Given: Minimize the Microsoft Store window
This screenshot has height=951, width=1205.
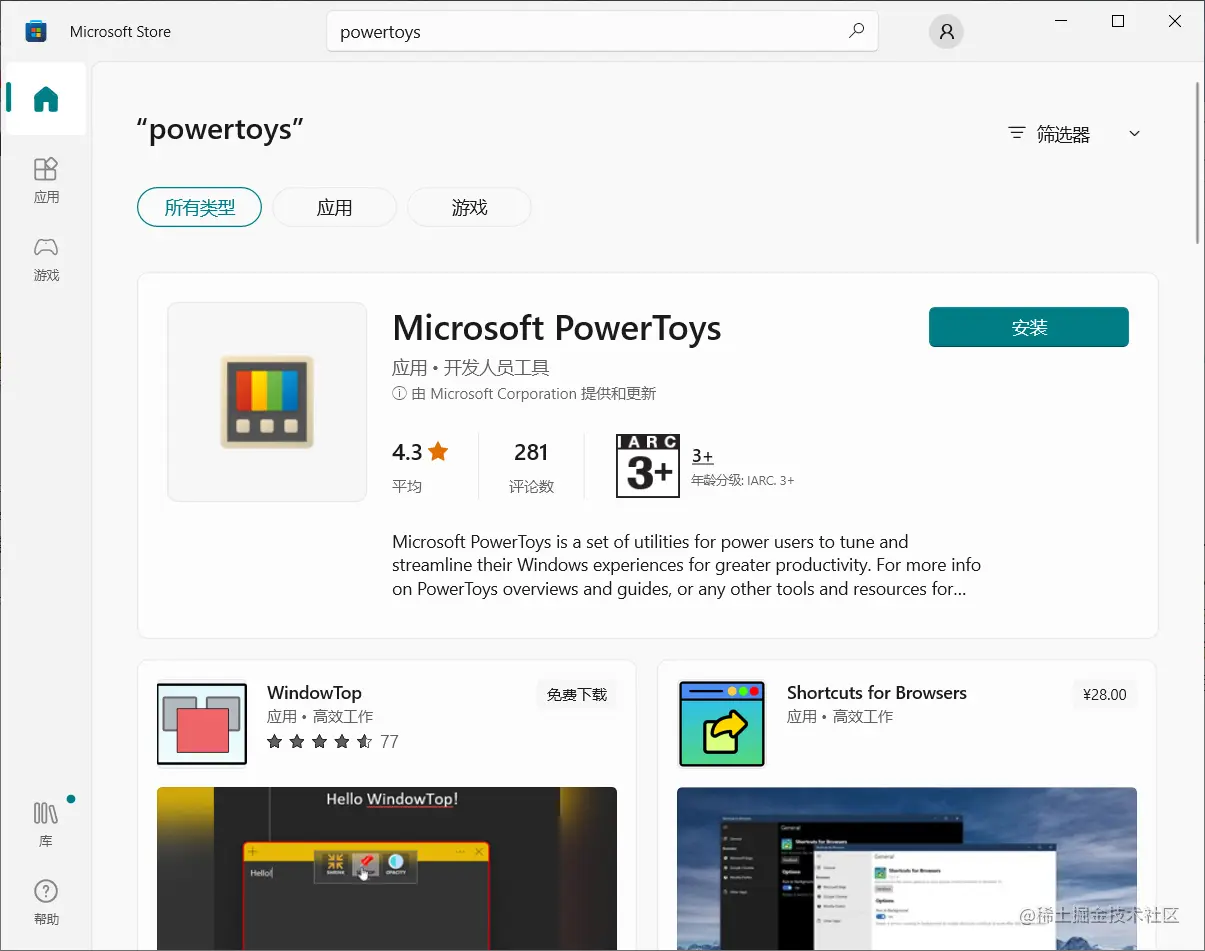Looking at the screenshot, I should pyautogui.click(x=1061, y=21).
